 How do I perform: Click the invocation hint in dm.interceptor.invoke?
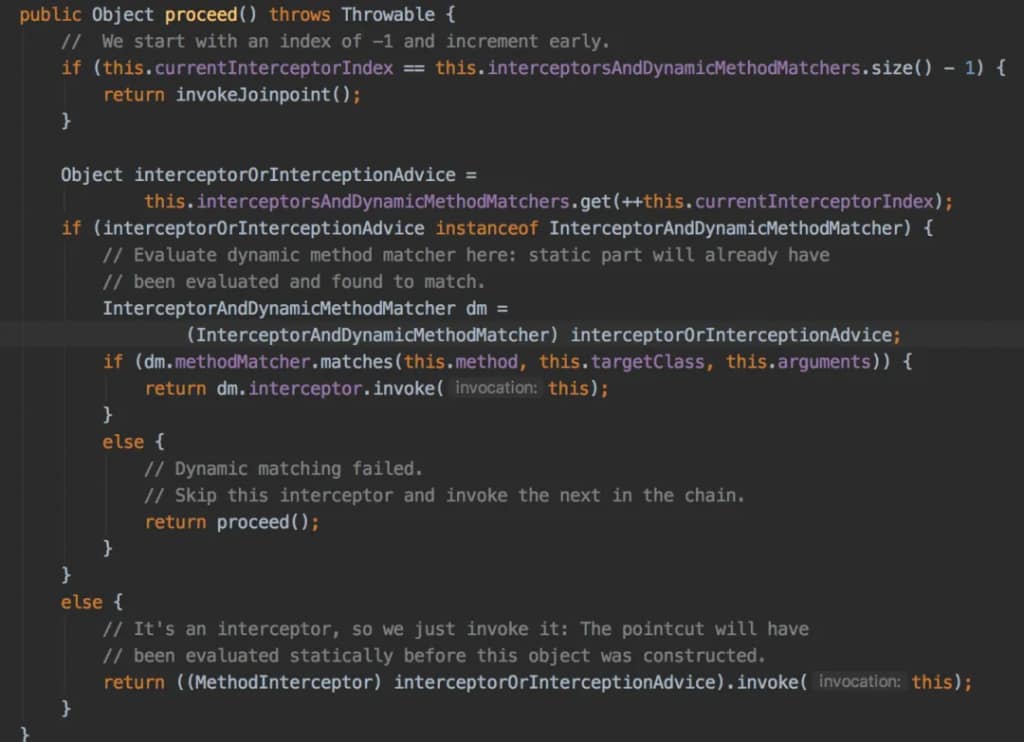pyautogui.click(x=497, y=388)
